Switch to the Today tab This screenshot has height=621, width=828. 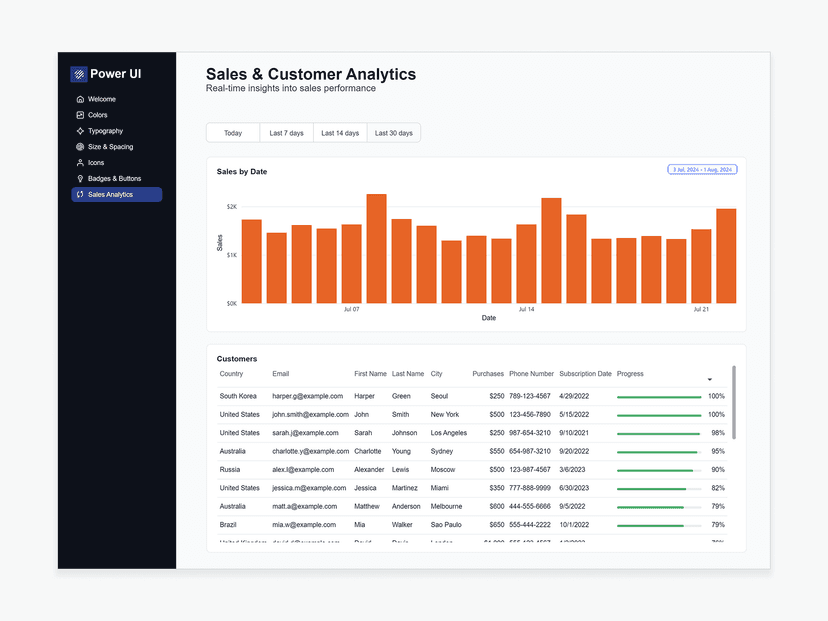pos(232,132)
